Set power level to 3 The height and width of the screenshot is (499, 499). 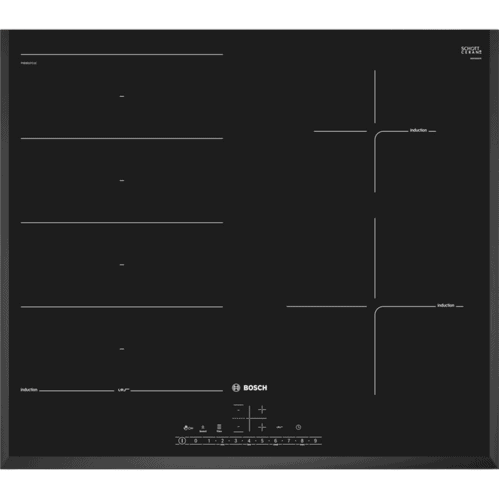click(236, 441)
